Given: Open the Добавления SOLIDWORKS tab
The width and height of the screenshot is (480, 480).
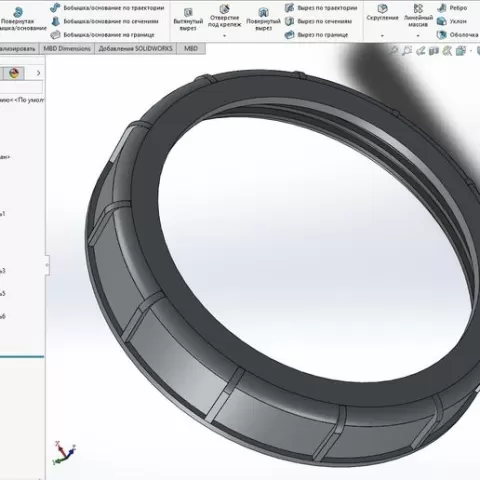Looking at the screenshot, I should click(x=136, y=49).
